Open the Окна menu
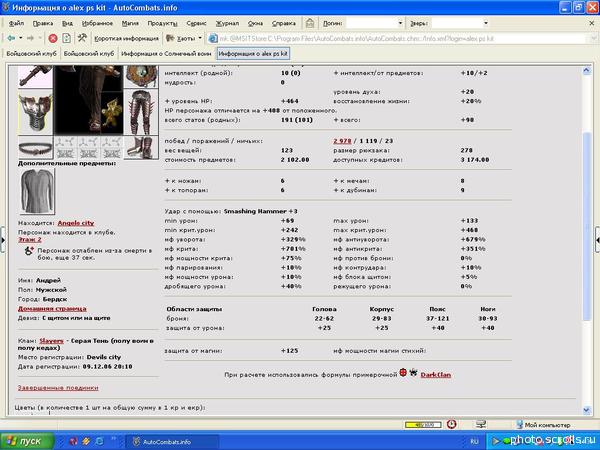Image resolution: width=600 pixels, height=450 pixels. point(255,23)
